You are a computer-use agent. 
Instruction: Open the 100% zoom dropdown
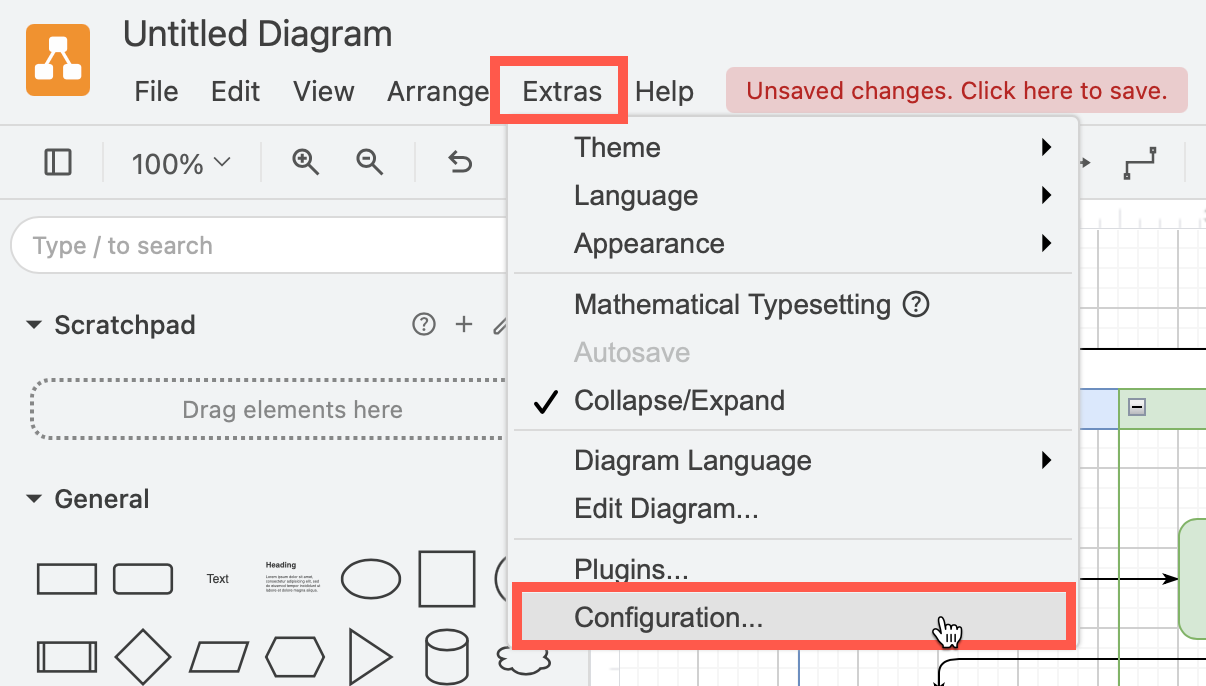(x=181, y=163)
